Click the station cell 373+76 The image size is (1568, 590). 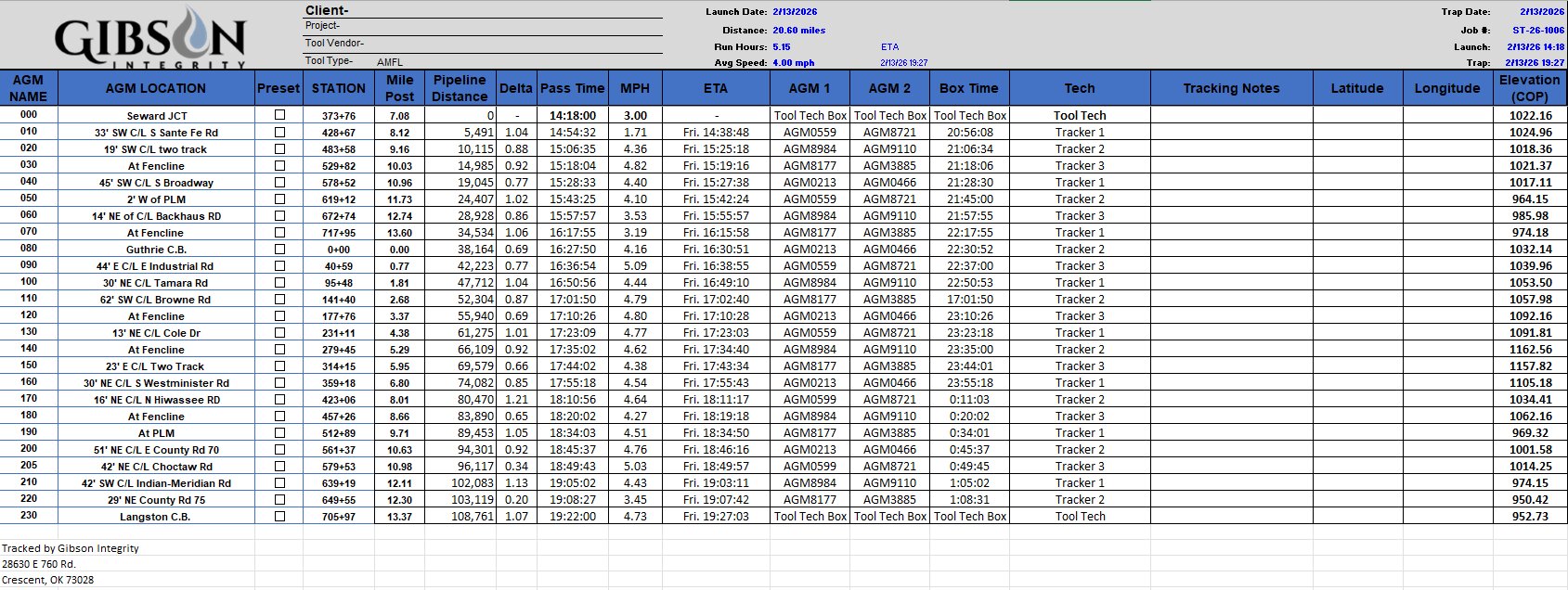[x=339, y=116]
